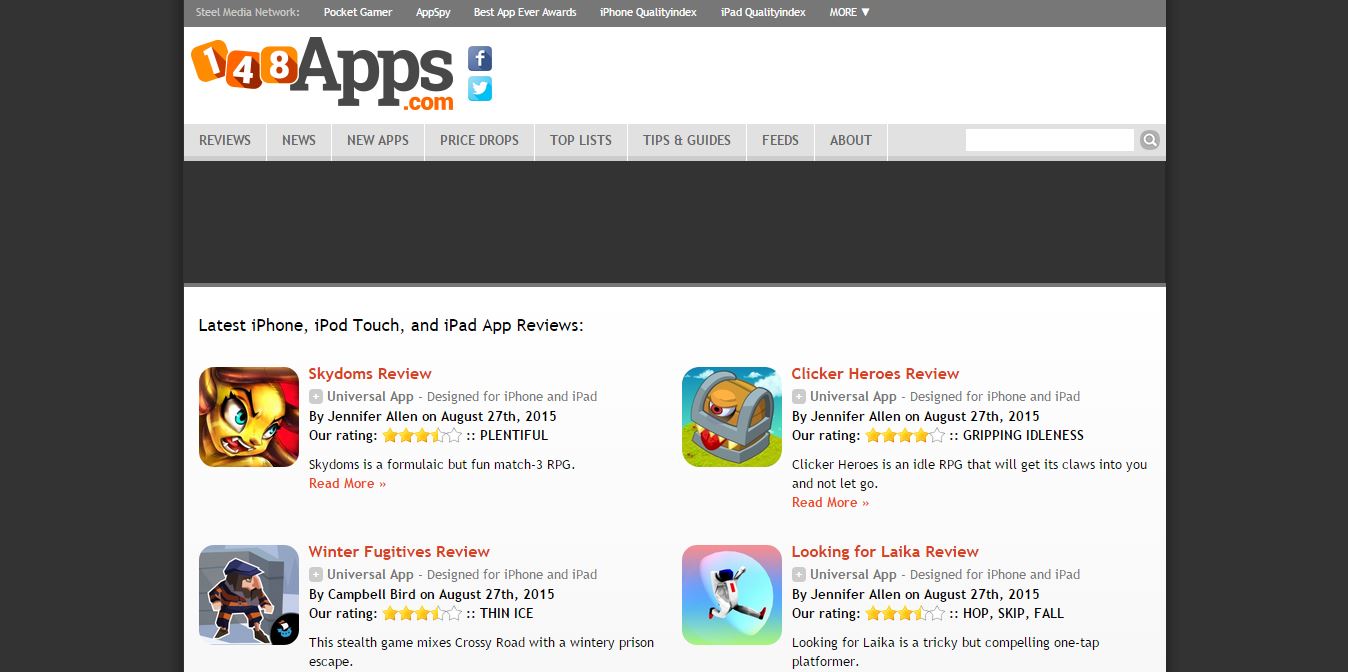Click the 148Apps.com logo
The image size is (1348, 672).
click(323, 73)
